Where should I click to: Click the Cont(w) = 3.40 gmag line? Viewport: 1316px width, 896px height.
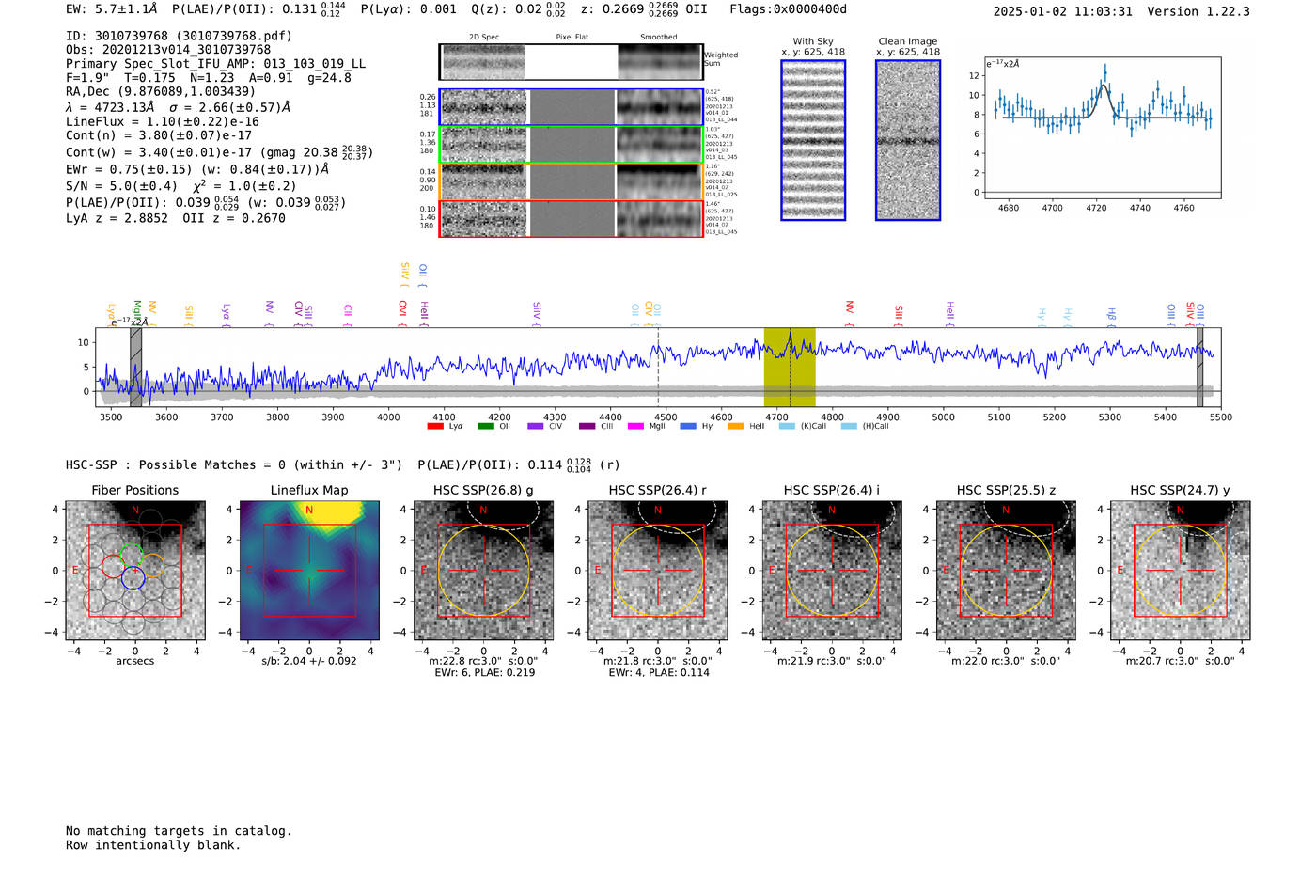(x=219, y=151)
